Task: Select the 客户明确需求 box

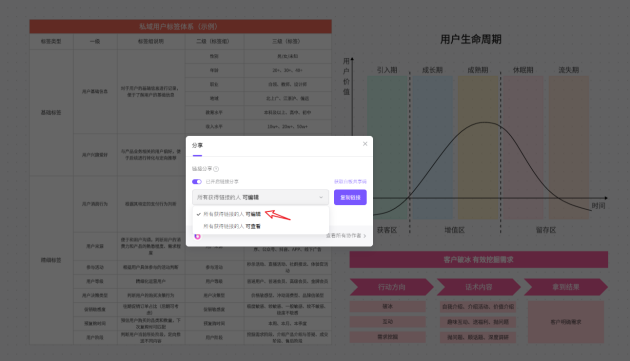Action: pyautogui.click(x=566, y=322)
